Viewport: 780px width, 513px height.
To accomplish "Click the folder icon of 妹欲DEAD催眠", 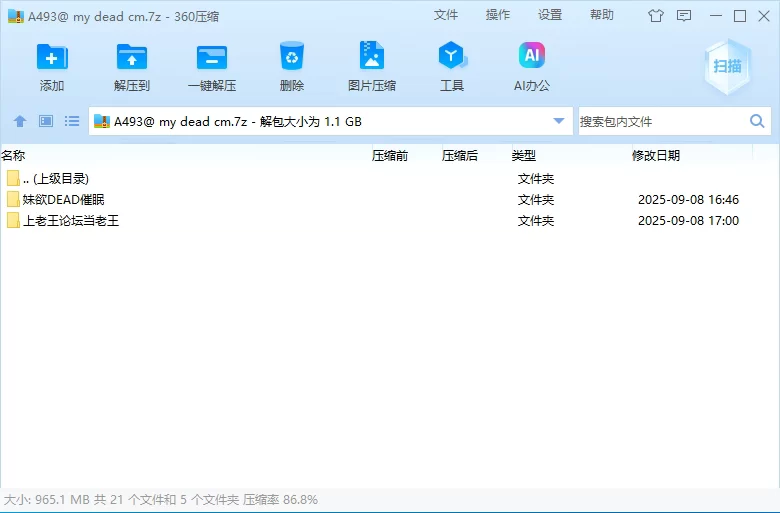I will [13, 200].
